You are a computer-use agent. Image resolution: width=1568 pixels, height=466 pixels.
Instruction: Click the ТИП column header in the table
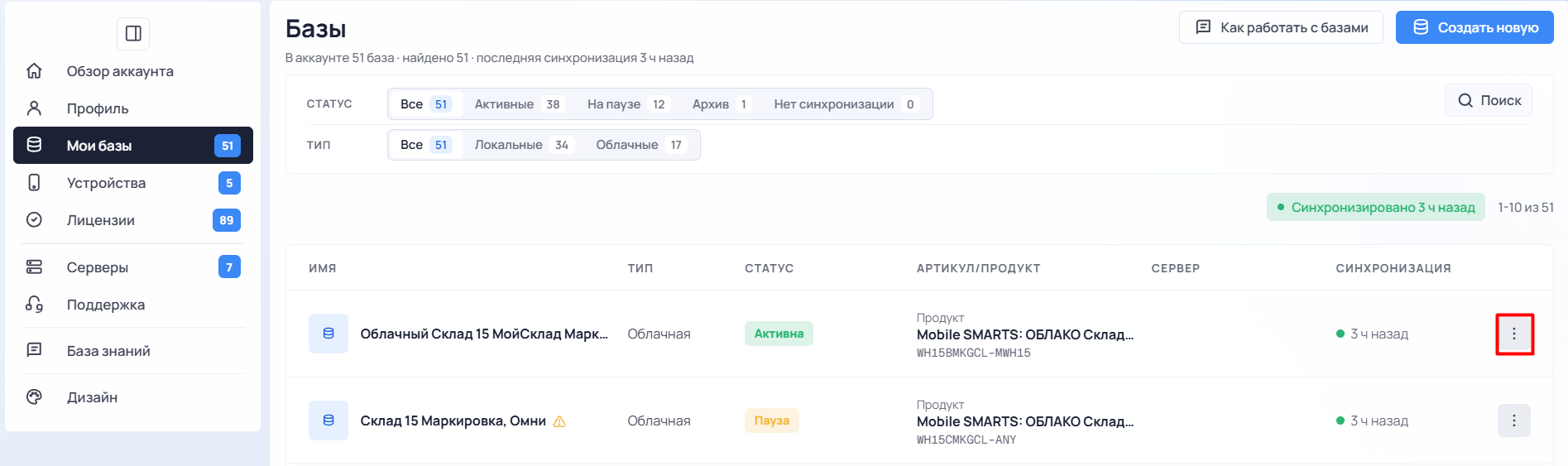tap(640, 268)
